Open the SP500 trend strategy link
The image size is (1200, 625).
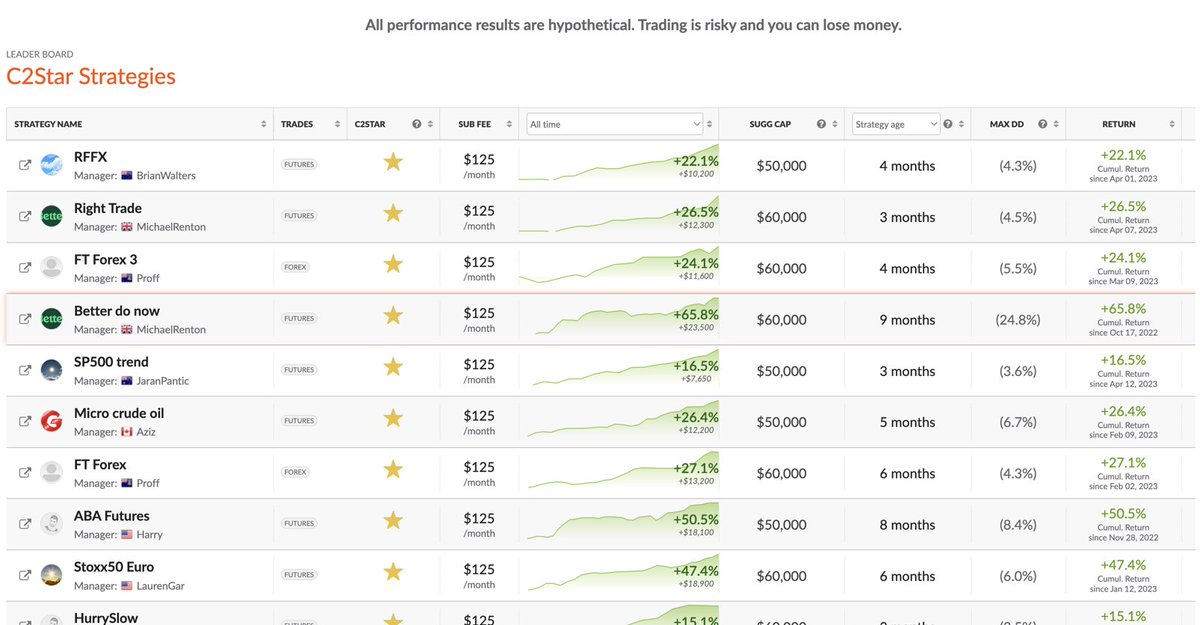(x=111, y=362)
